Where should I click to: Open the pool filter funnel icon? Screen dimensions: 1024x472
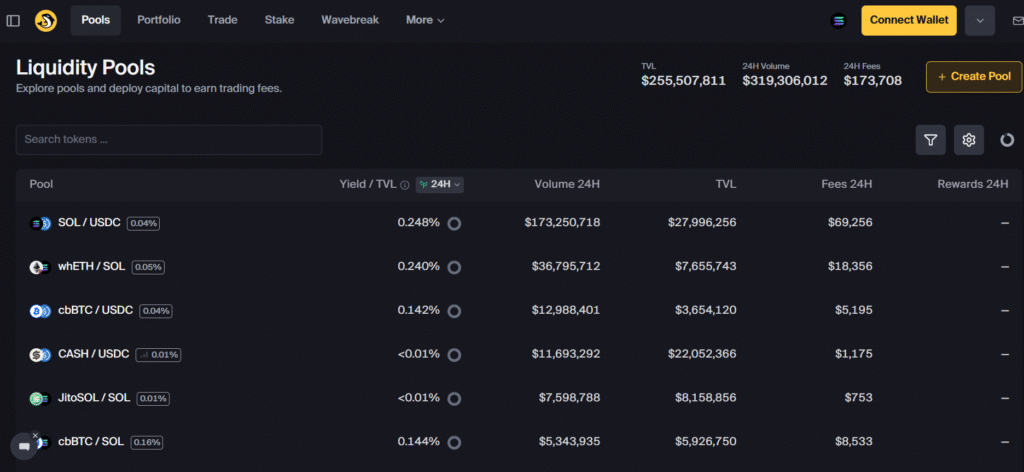(x=930, y=140)
